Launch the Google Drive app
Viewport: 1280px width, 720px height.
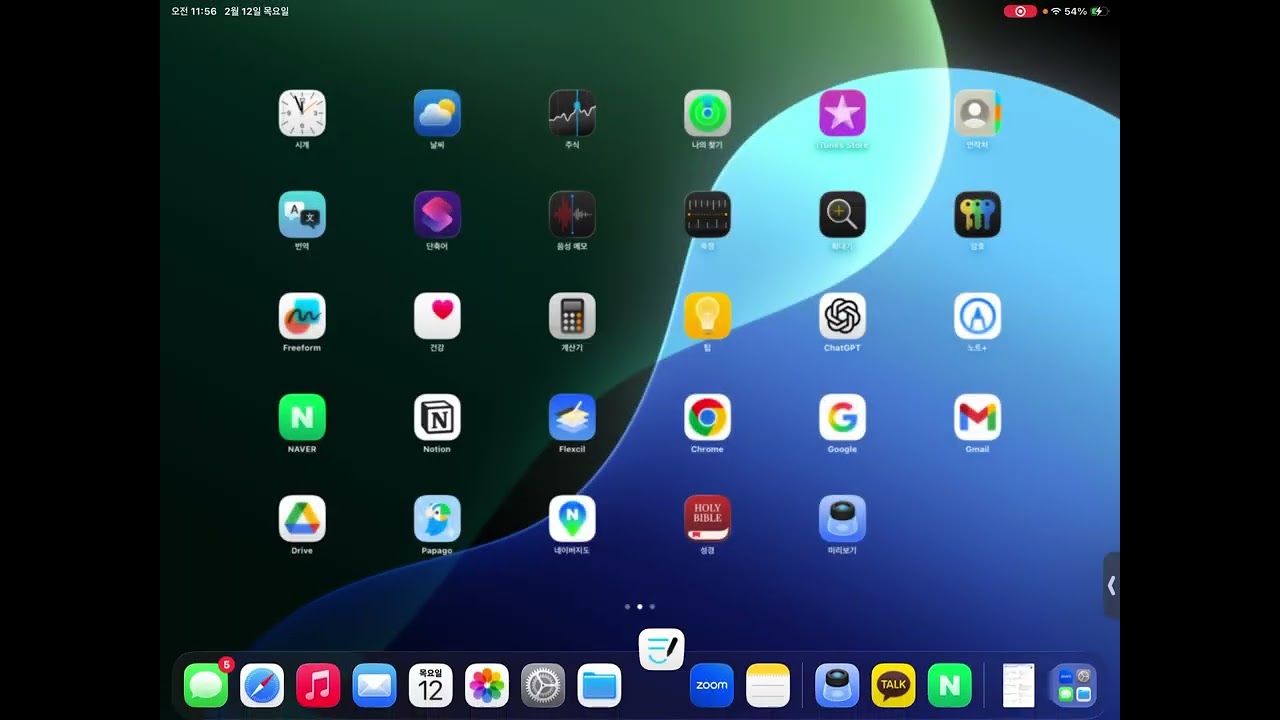(302, 518)
